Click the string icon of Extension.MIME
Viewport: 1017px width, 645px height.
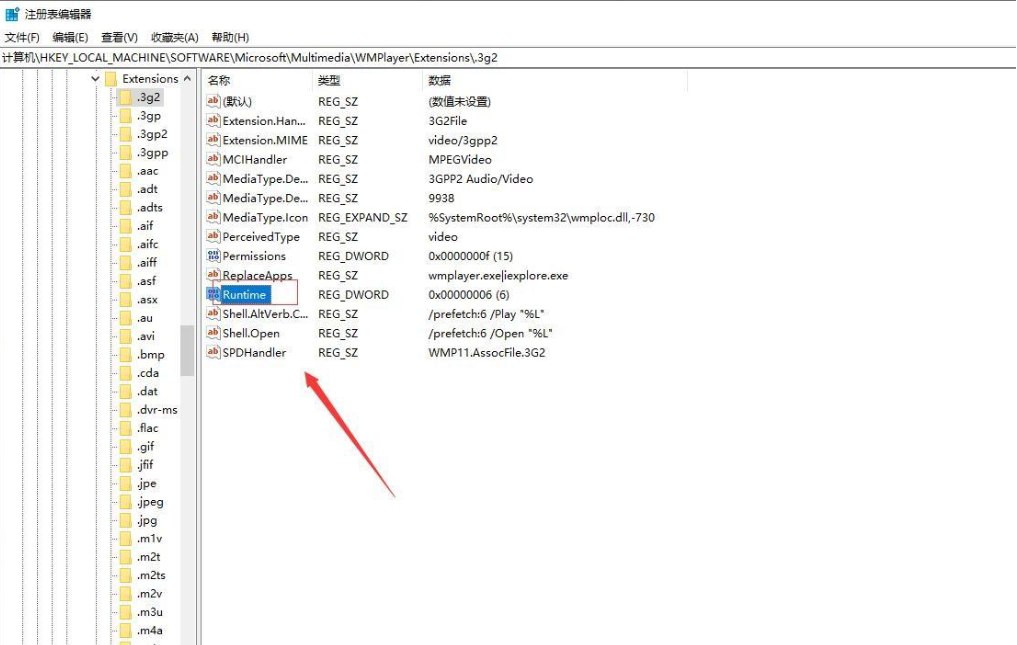(x=213, y=140)
